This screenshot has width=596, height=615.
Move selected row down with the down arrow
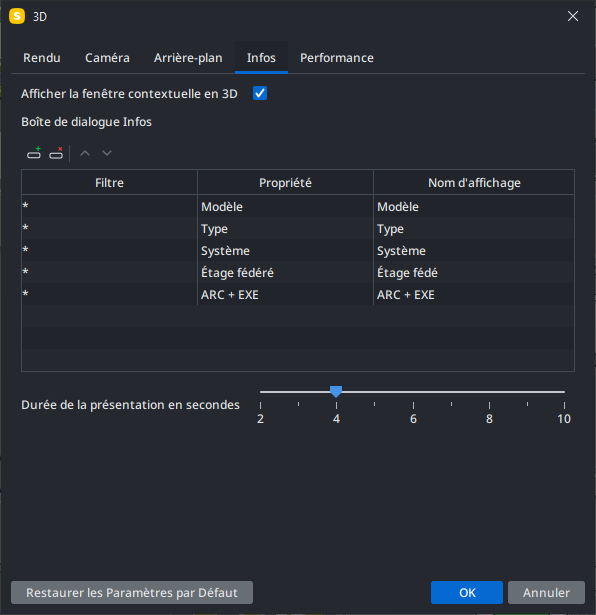point(107,153)
